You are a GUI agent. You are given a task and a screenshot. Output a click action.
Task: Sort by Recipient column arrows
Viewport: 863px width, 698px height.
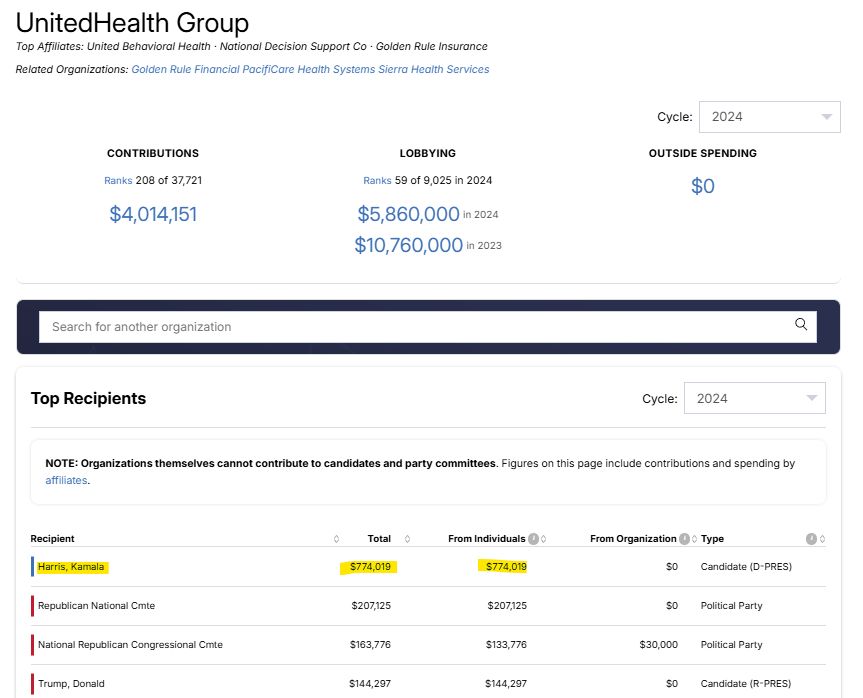click(336, 539)
